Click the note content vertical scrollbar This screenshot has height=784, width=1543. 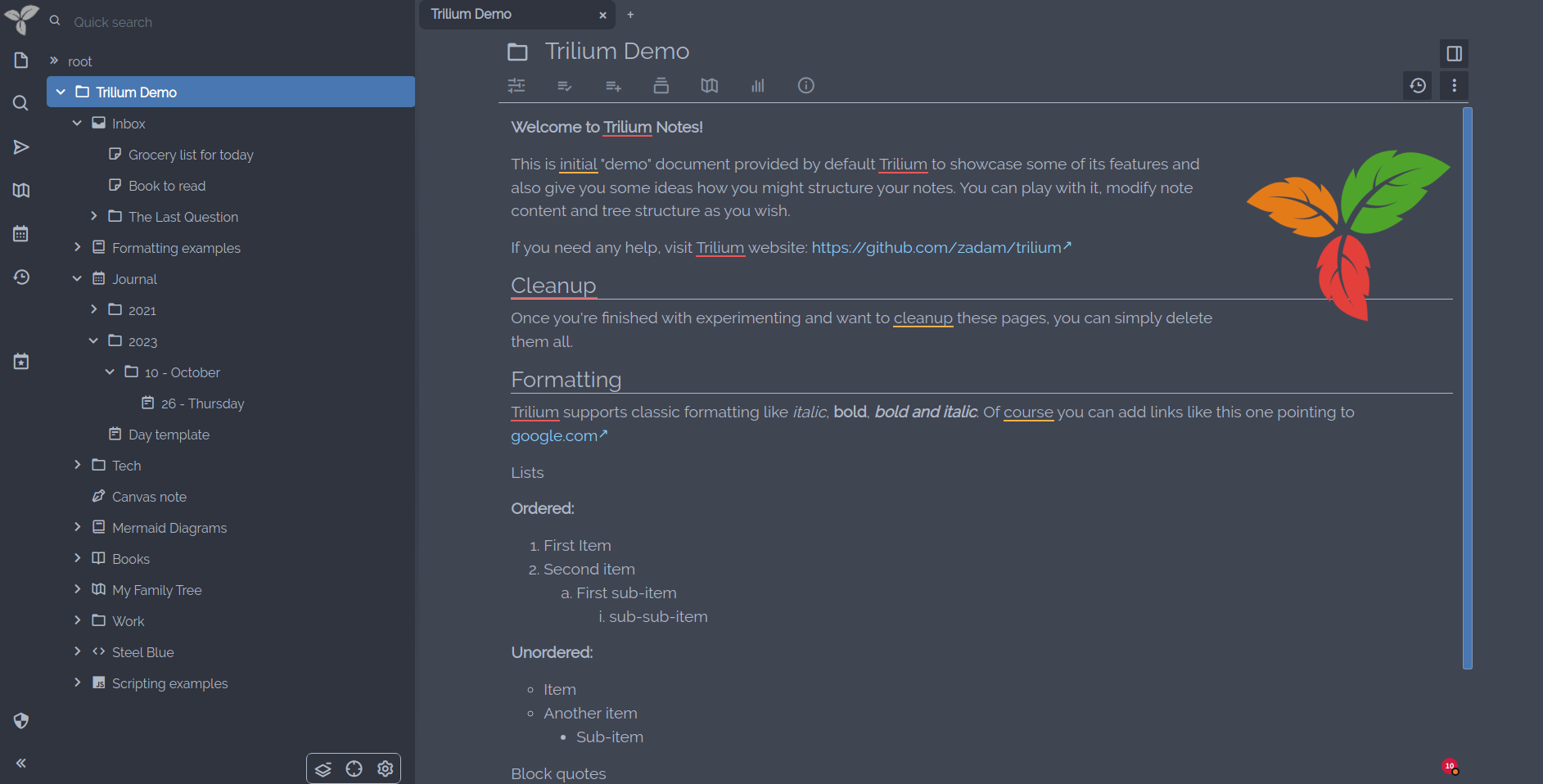(1468, 388)
